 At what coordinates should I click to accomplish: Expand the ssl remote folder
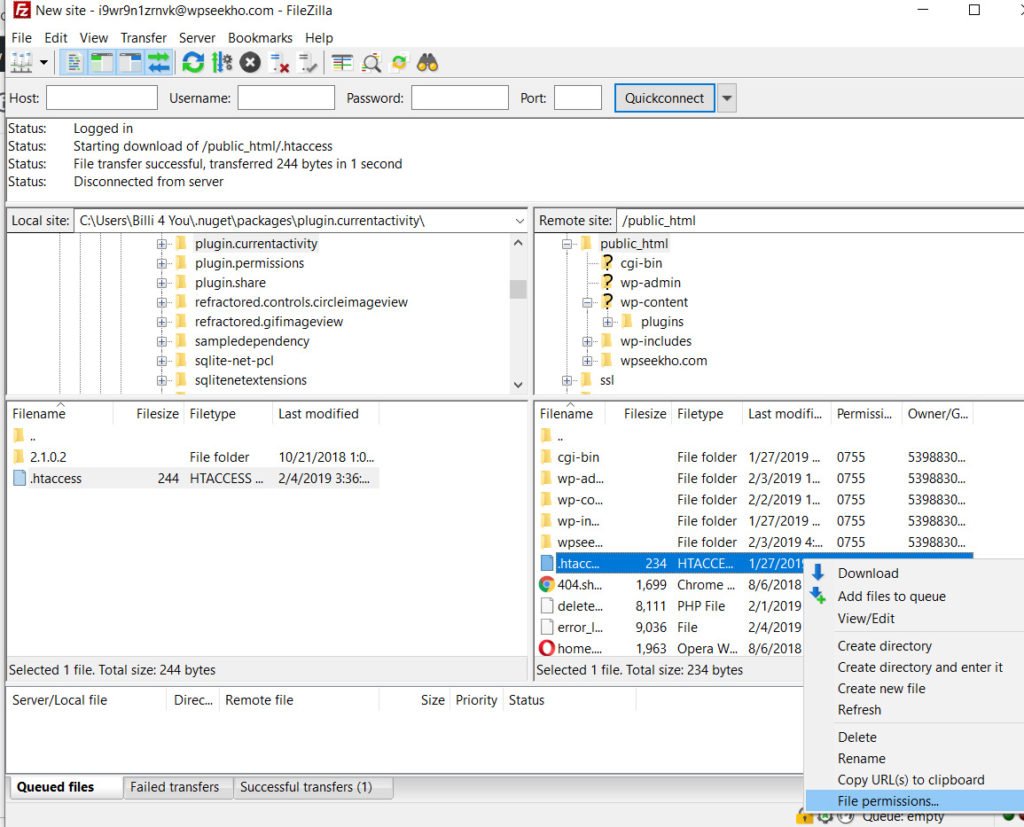pyautogui.click(x=567, y=380)
